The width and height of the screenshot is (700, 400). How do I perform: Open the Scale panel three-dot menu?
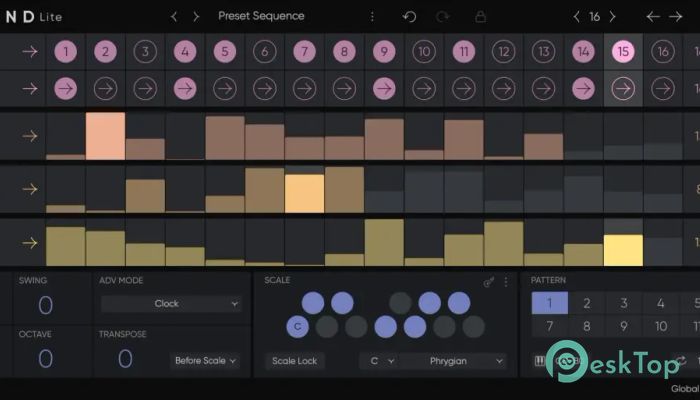pyautogui.click(x=506, y=282)
